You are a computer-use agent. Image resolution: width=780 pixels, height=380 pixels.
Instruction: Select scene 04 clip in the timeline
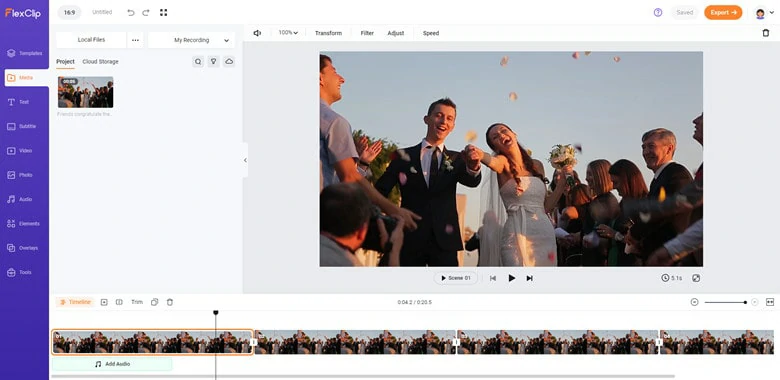(717, 342)
